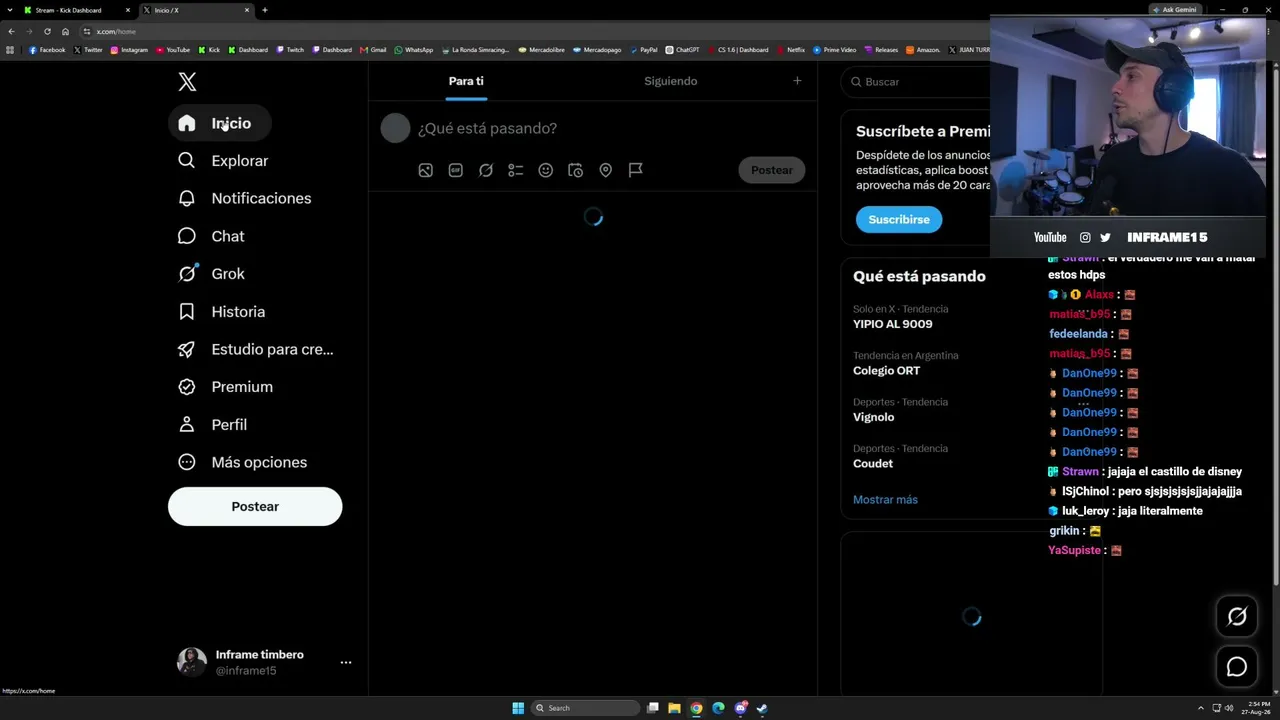Tag a location on the post
1280x720 pixels.
[x=606, y=170]
